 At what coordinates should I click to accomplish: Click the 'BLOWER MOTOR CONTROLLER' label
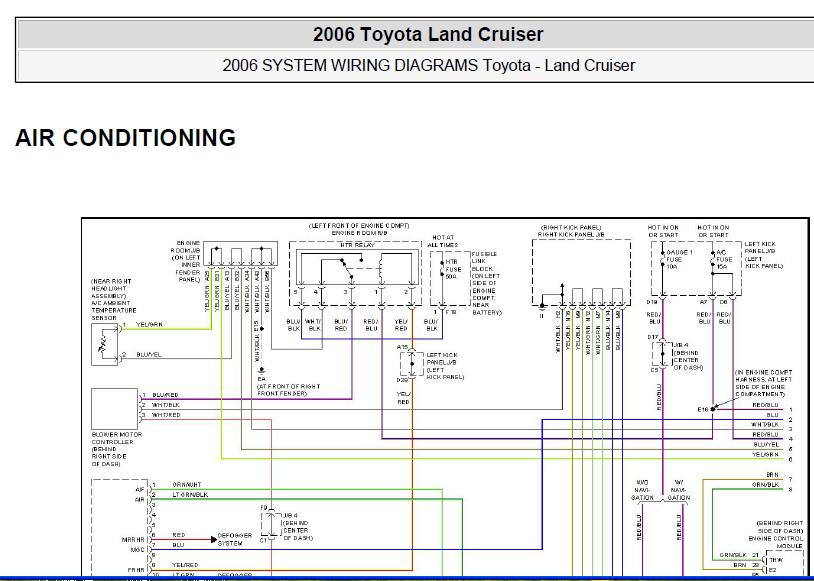pyautogui.click(x=116, y=438)
